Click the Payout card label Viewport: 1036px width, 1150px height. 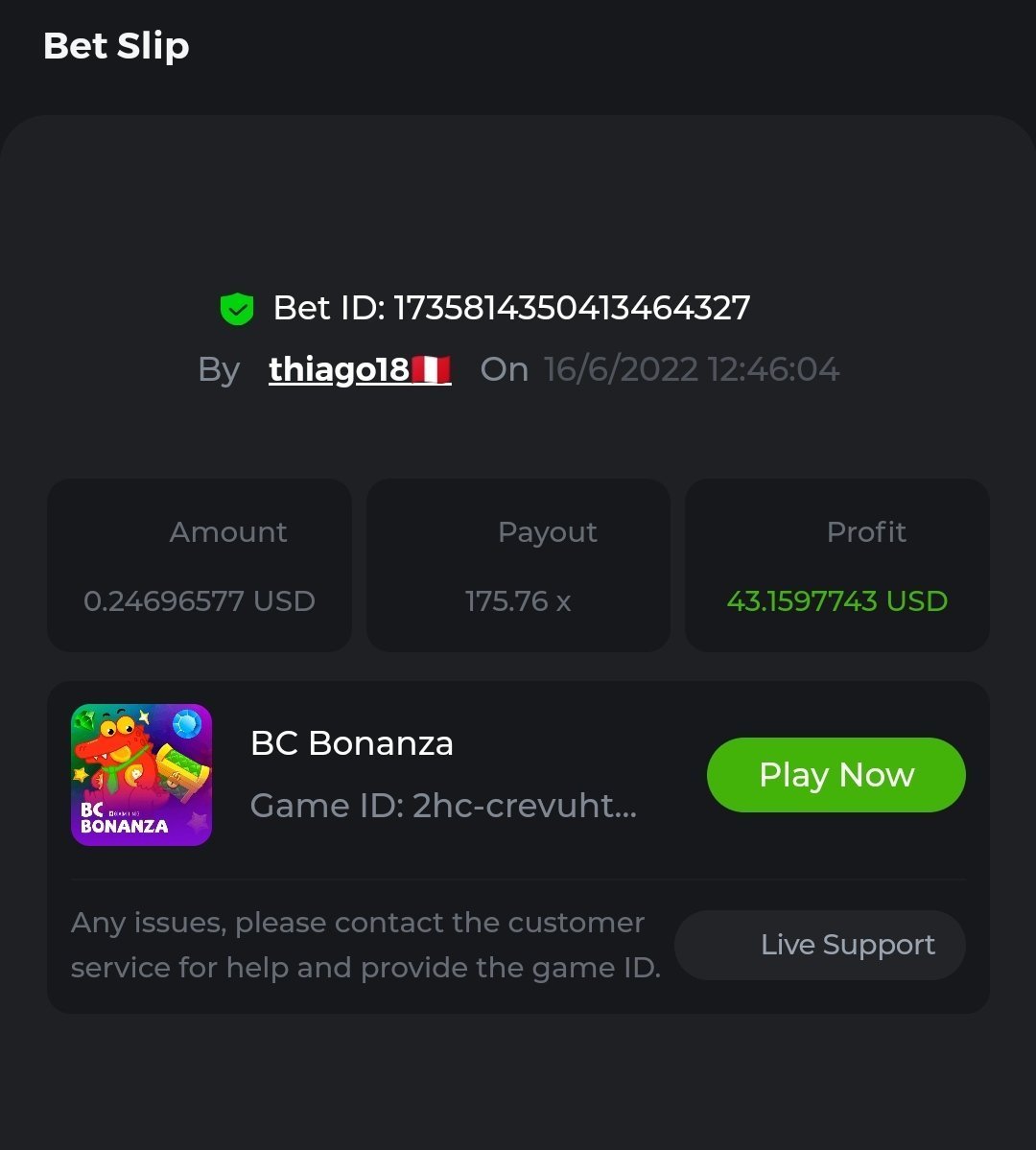(548, 532)
